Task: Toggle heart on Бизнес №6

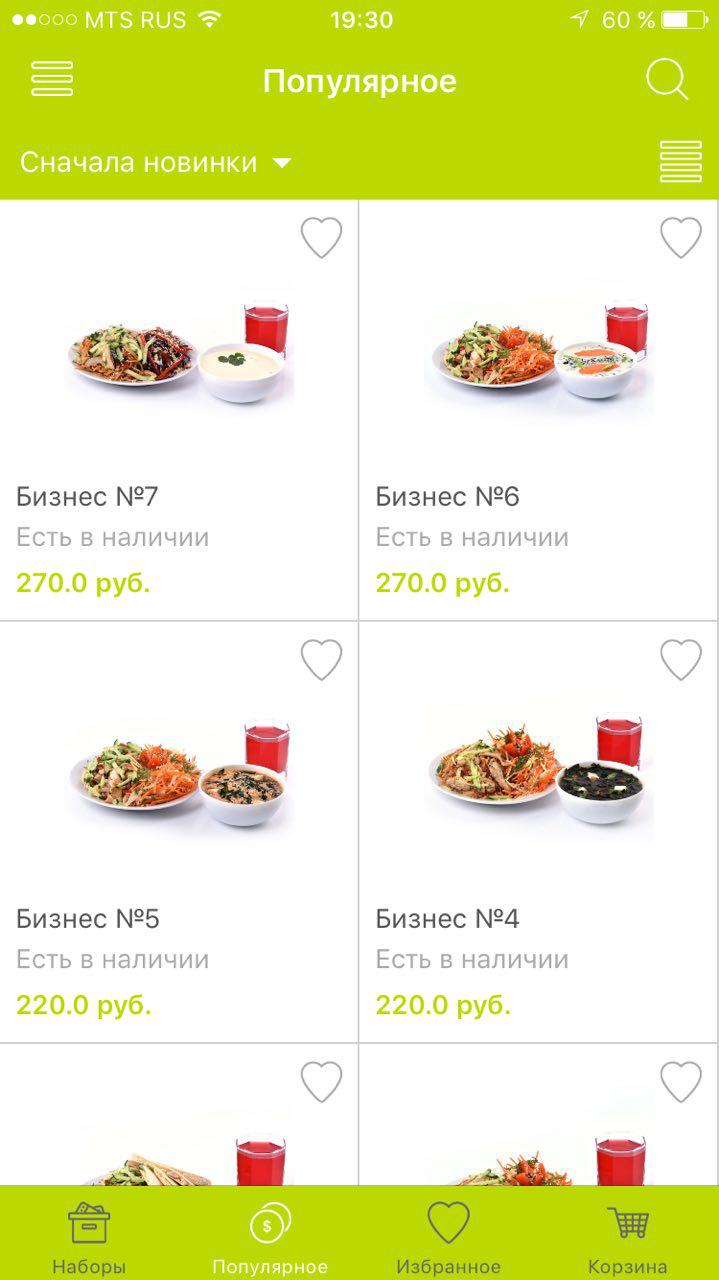Action: [681, 238]
